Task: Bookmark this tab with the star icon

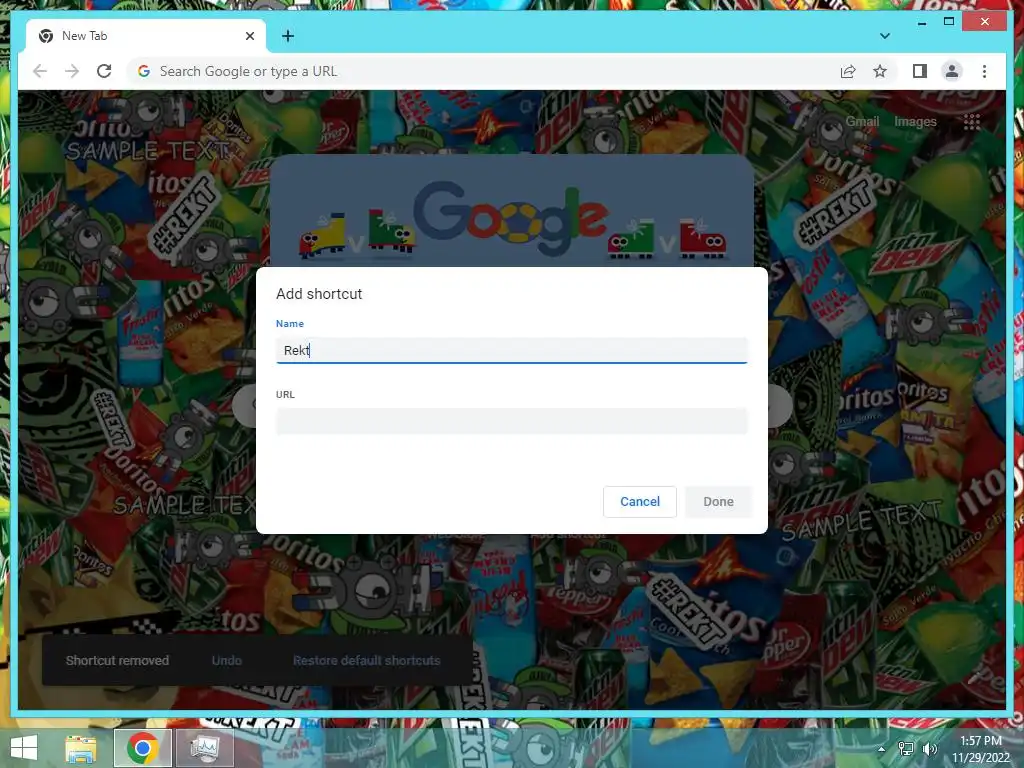Action: 880,71
